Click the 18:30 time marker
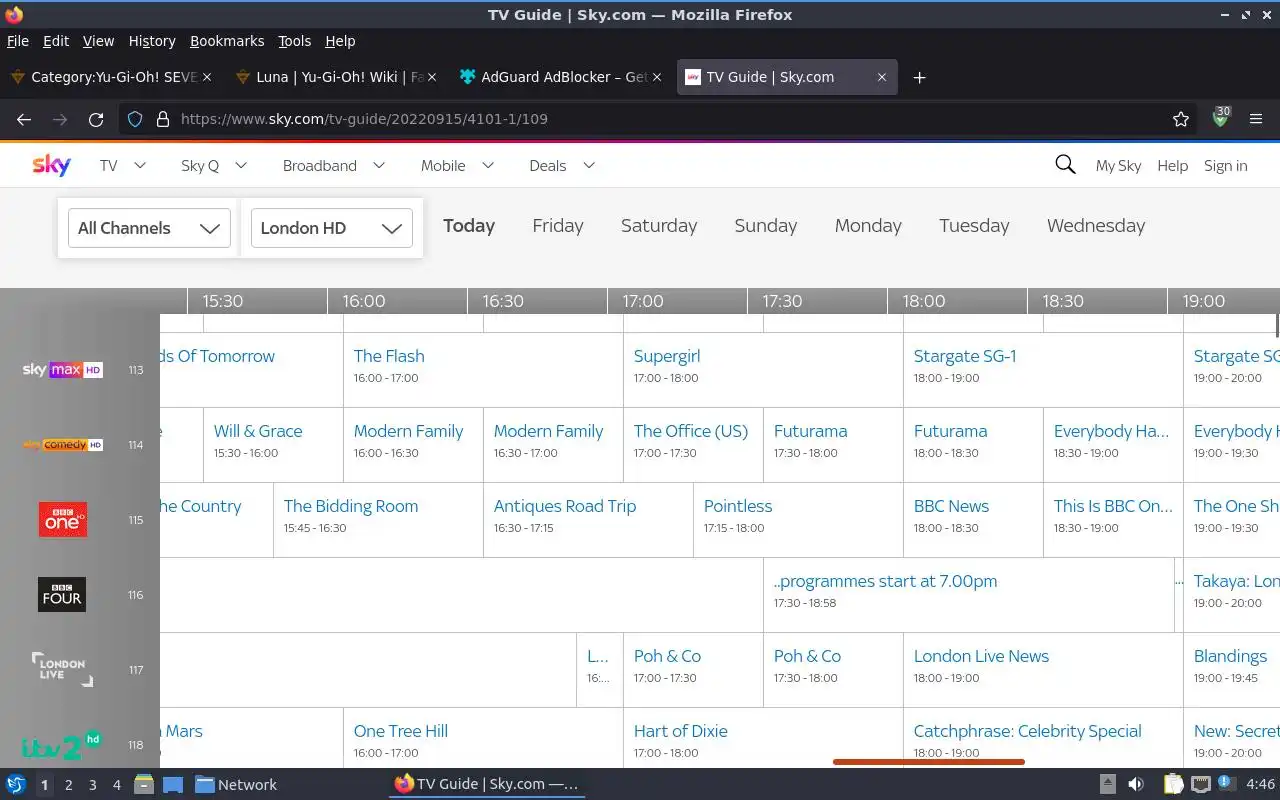The height and width of the screenshot is (800, 1280). 1063,301
